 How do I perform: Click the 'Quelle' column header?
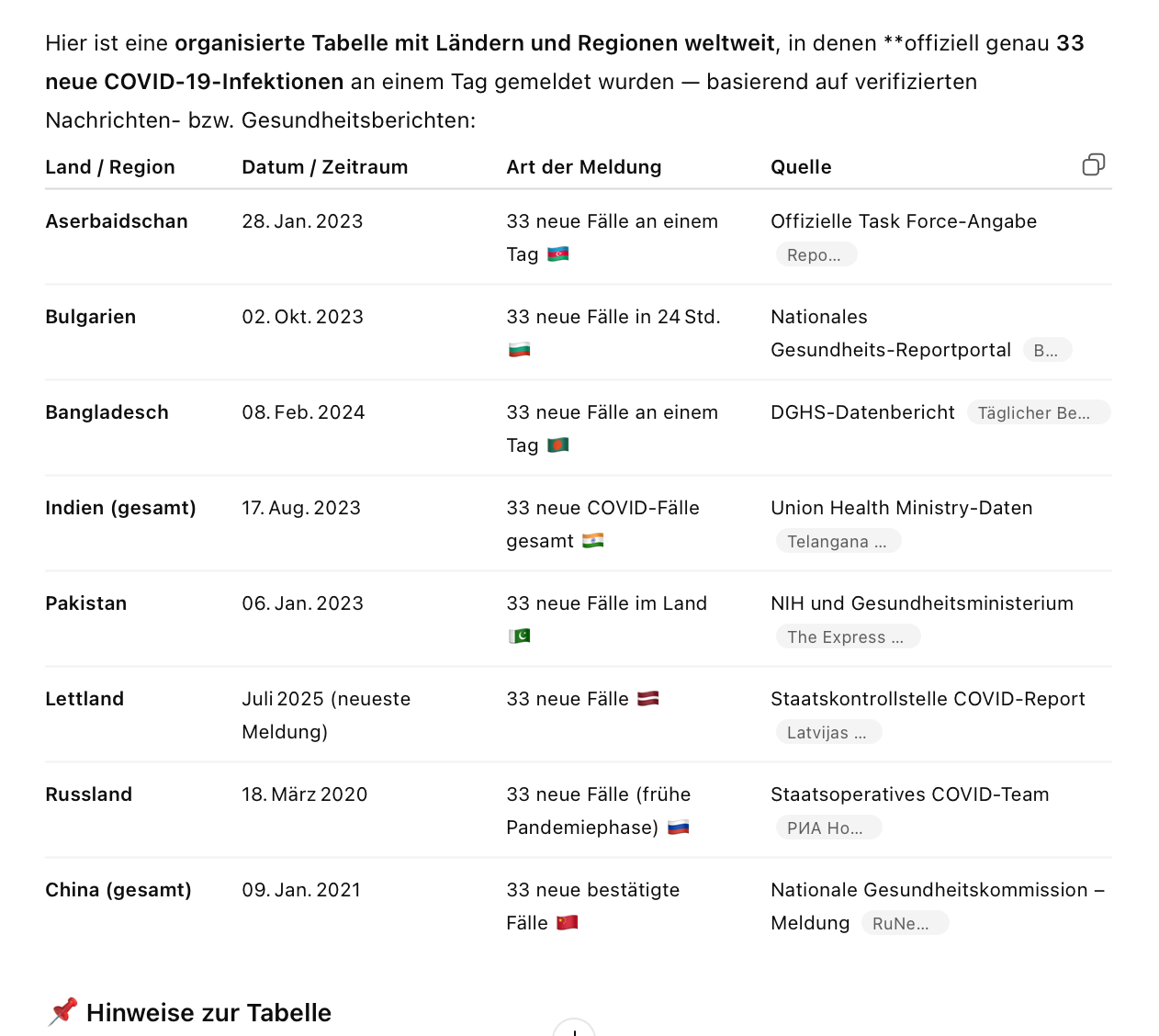[x=801, y=167]
